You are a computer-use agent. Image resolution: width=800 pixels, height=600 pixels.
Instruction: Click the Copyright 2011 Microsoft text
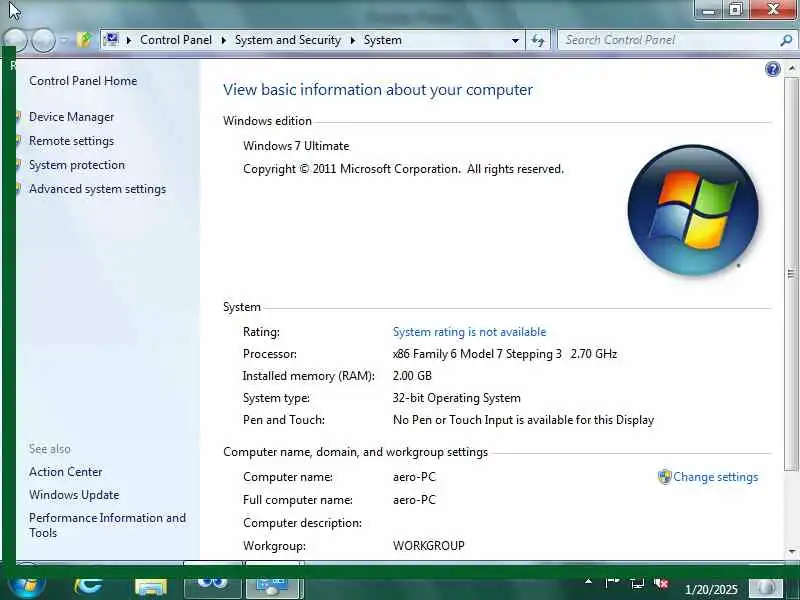[x=403, y=169]
